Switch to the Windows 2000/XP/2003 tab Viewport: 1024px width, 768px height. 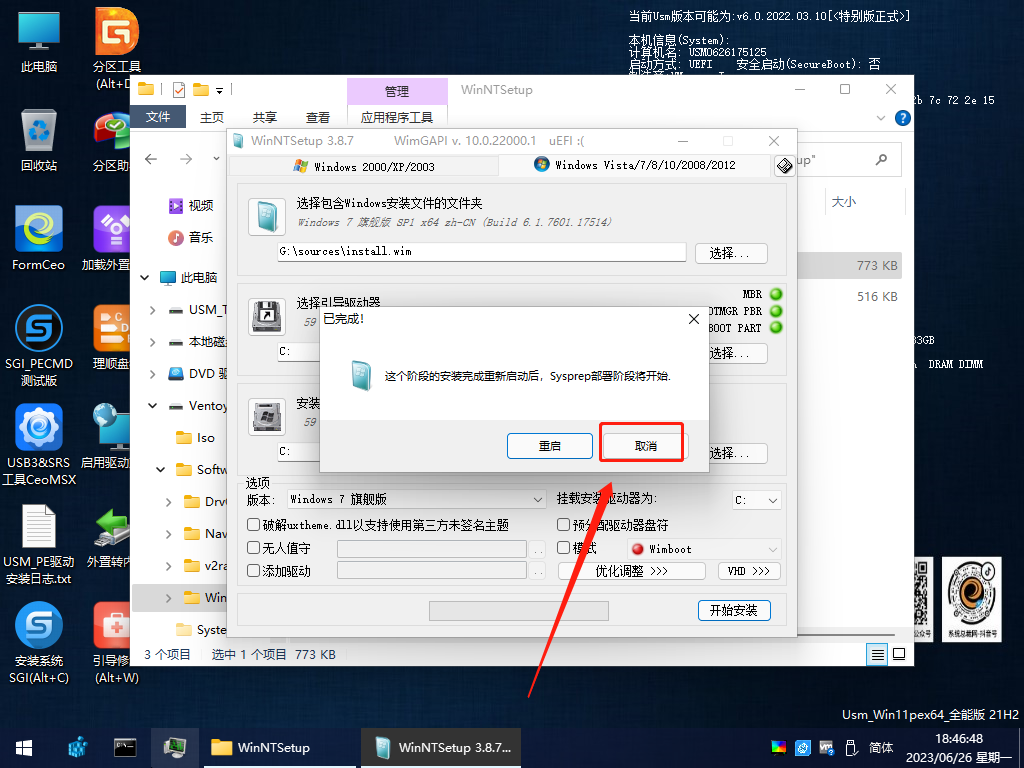click(364, 167)
